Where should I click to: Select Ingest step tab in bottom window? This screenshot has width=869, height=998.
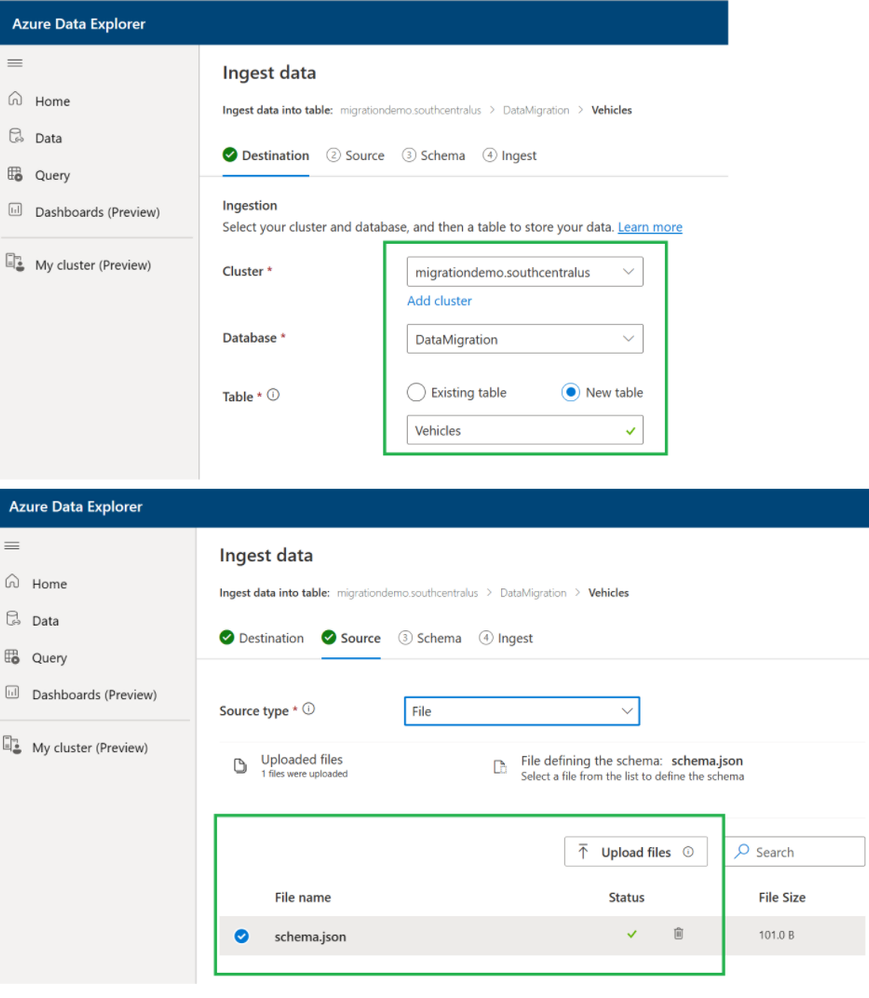click(x=506, y=638)
